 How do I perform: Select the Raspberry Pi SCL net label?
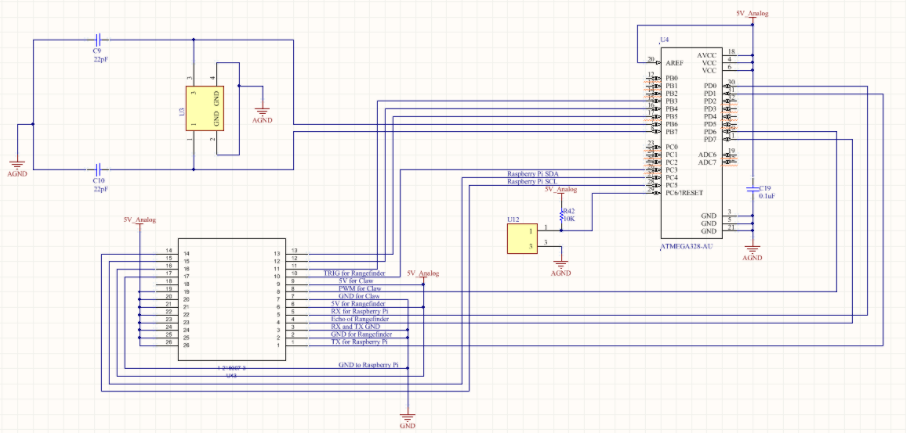pyautogui.click(x=532, y=182)
